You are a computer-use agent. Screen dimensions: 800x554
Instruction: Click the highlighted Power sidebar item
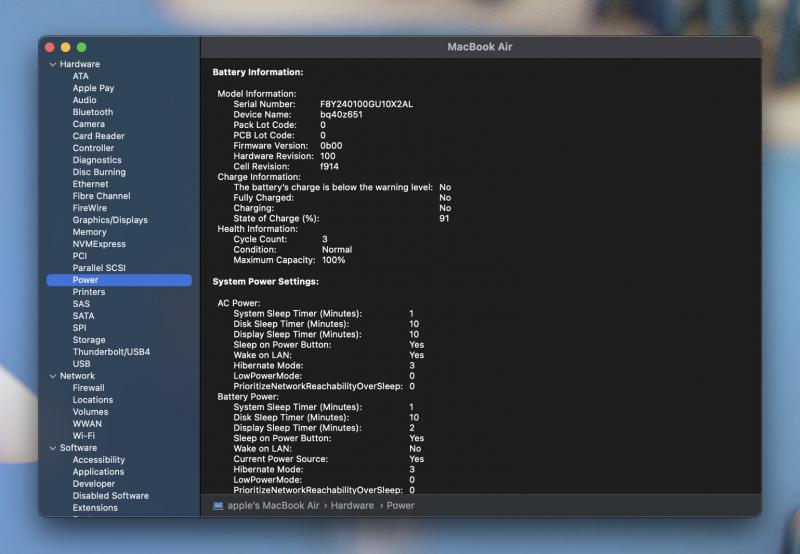(x=119, y=280)
